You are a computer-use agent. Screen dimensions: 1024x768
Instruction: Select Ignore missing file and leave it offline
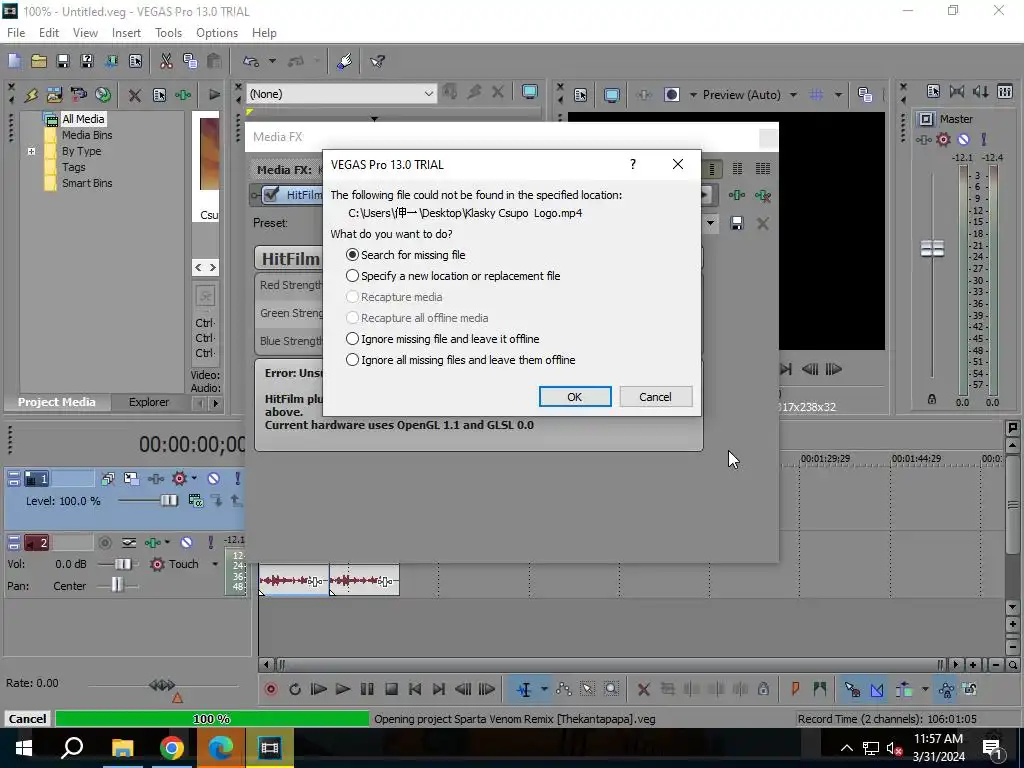coord(353,338)
